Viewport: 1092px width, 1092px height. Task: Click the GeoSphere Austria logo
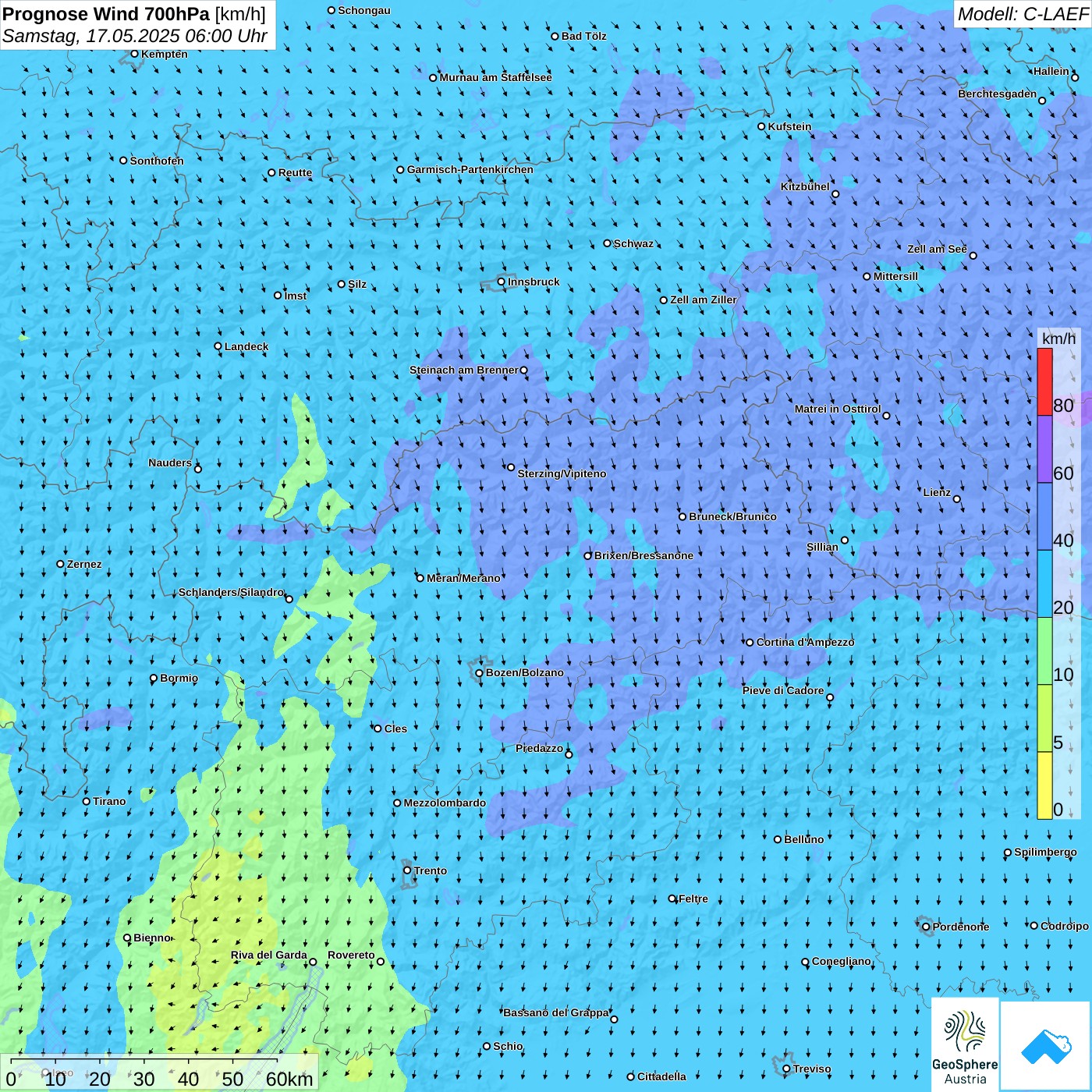[x=965, y=1044]
